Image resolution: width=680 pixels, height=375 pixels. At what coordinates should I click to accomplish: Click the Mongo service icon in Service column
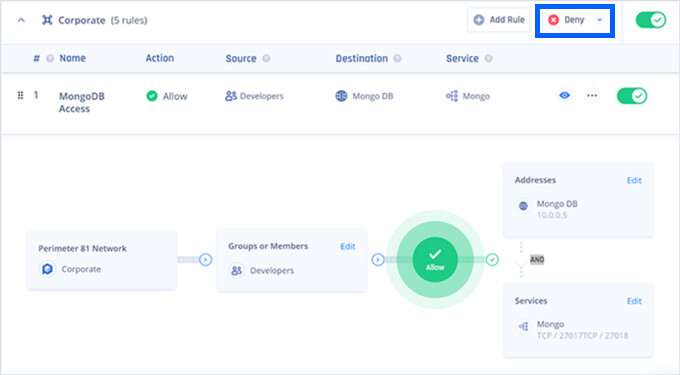[x=452, y=96]
